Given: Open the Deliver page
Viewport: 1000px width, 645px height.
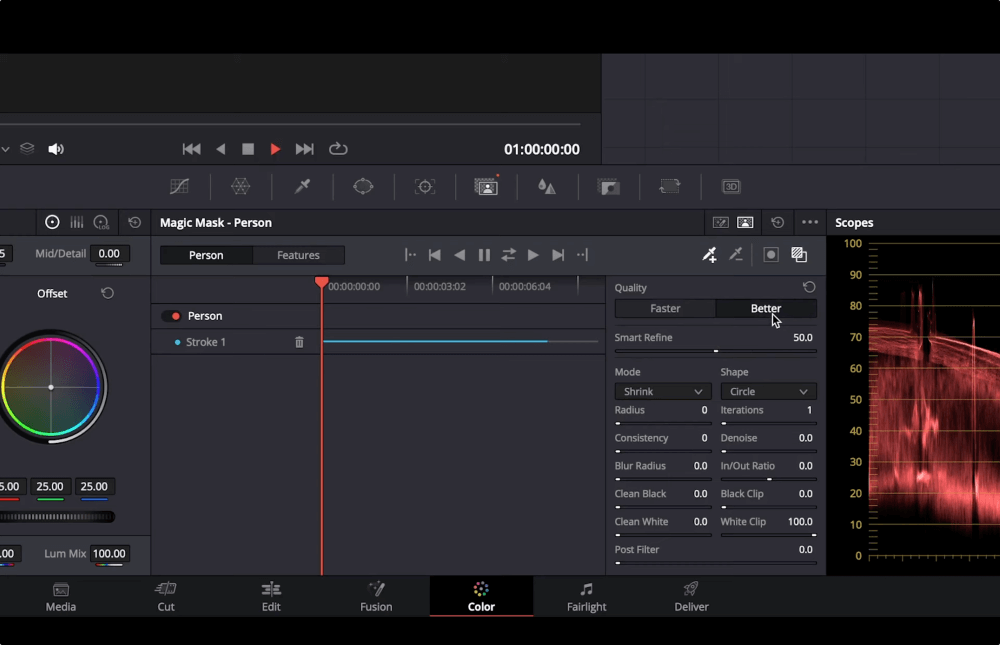Looking at the screenshot, I should pos(691,597).
